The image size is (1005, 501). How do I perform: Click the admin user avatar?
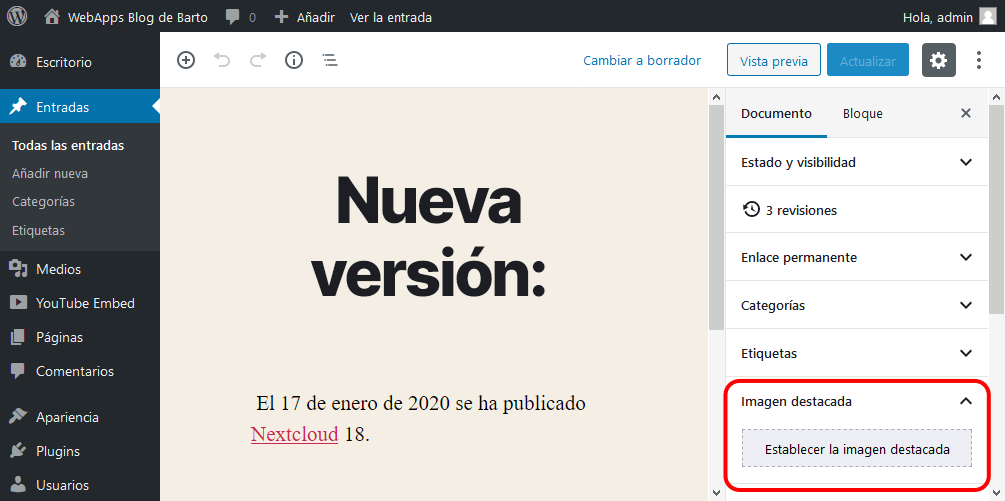click(x=987, y=16)
